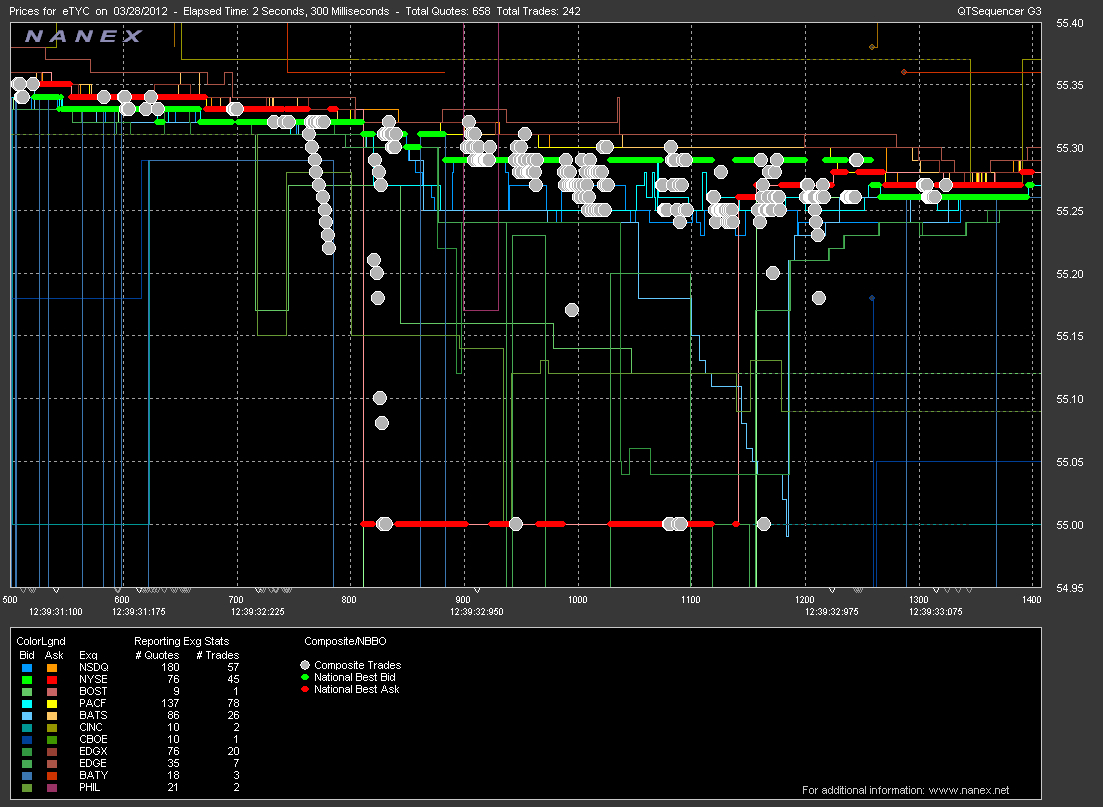
Task: Click the BATY ask color swatch
Action: [x=53, y=775]
